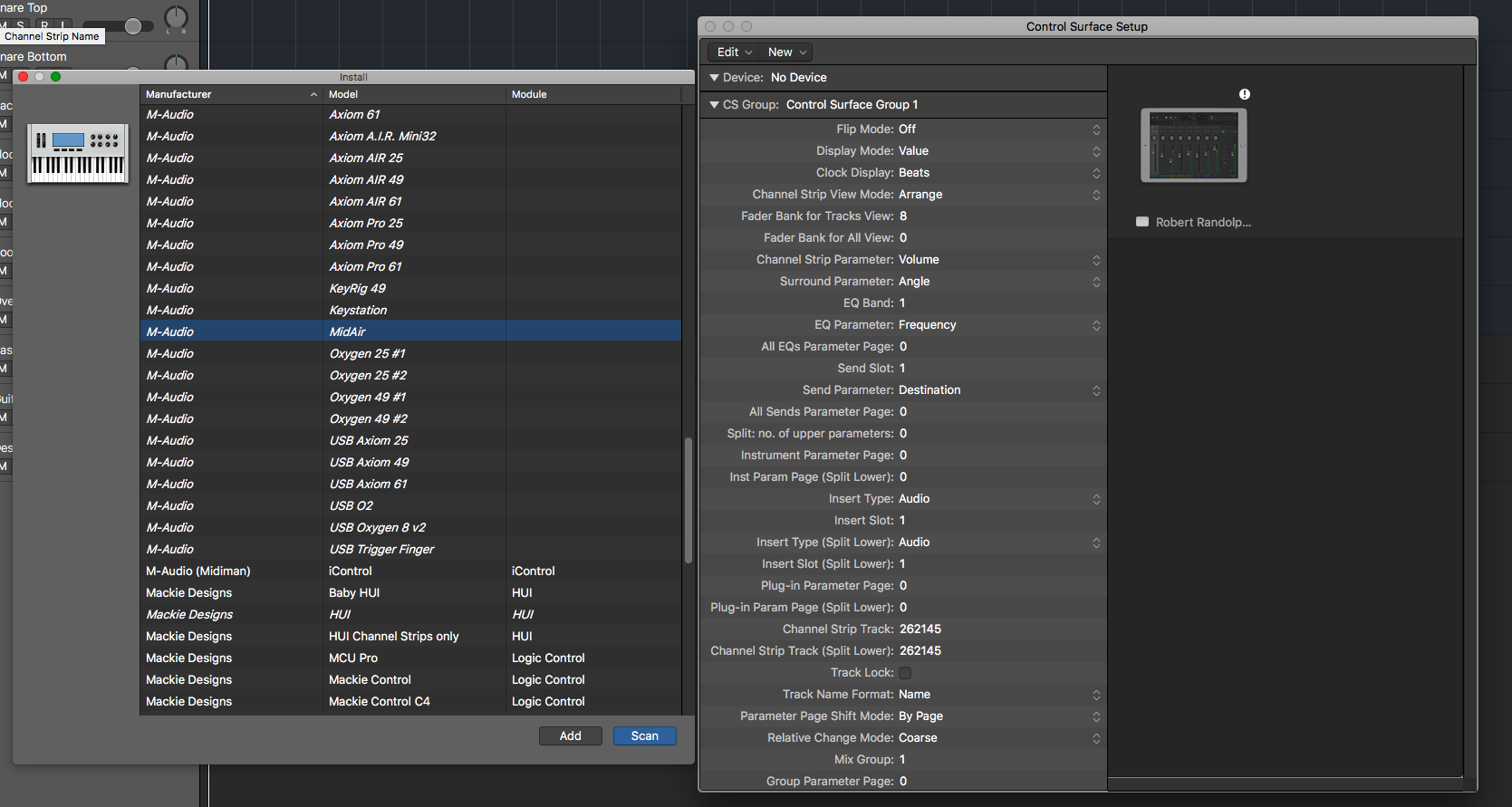Select the iPad control surface thumbnail
Screen dimensions: 1512x807
tap(1193, 145)
